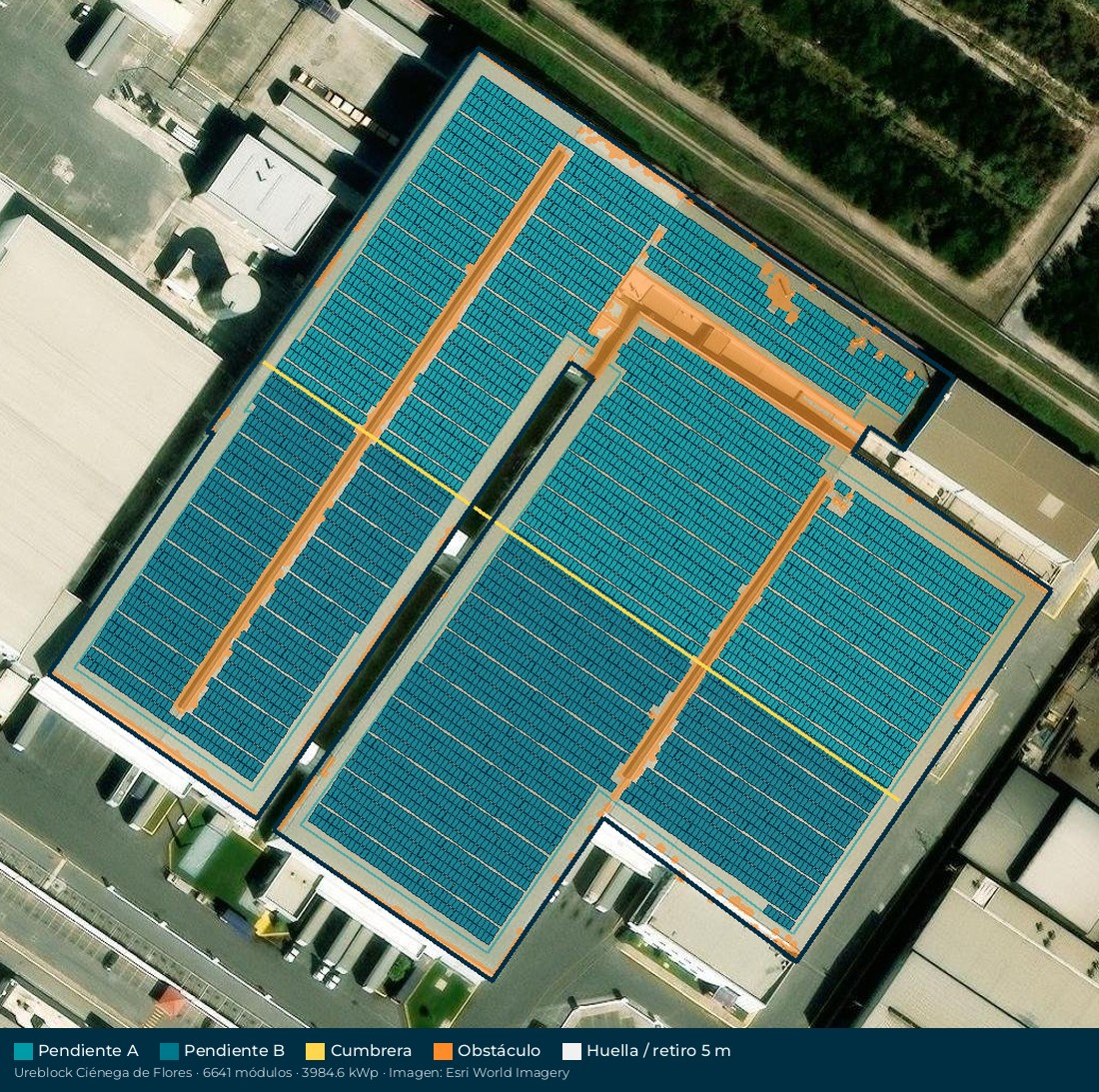Click the Pendiente B legend swatch

click(x=169, y=1051)
